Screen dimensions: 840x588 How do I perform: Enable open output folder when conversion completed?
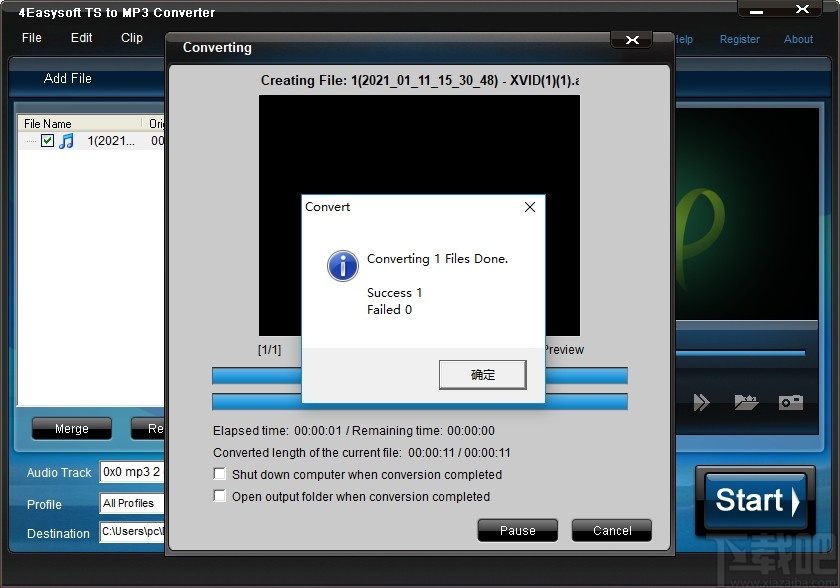pyautogui.click(x=219, y=496)
